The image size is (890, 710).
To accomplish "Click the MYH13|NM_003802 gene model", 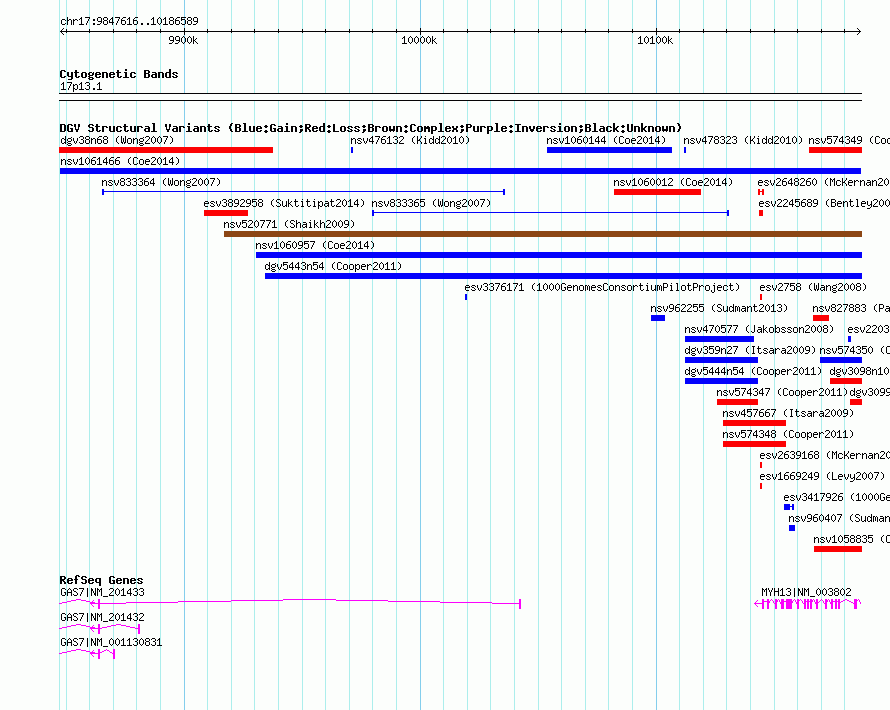I will 808,604.
